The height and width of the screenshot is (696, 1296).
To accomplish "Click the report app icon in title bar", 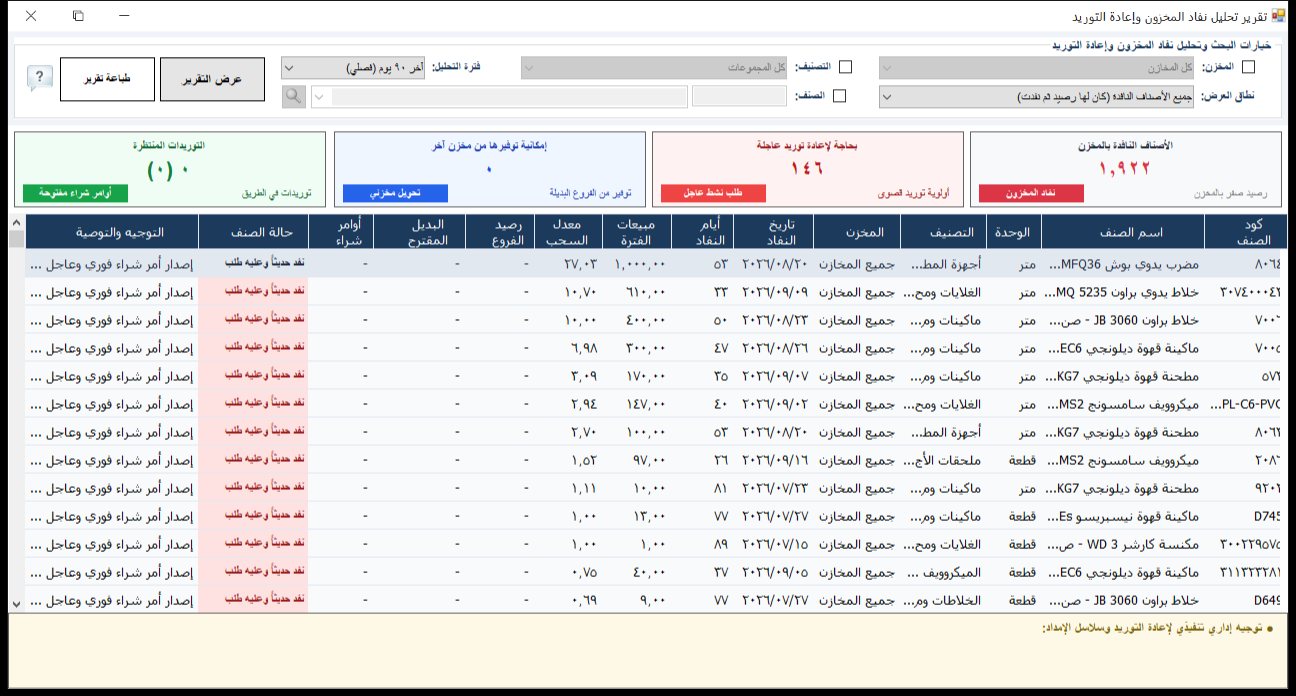I will pos(1278,16).
